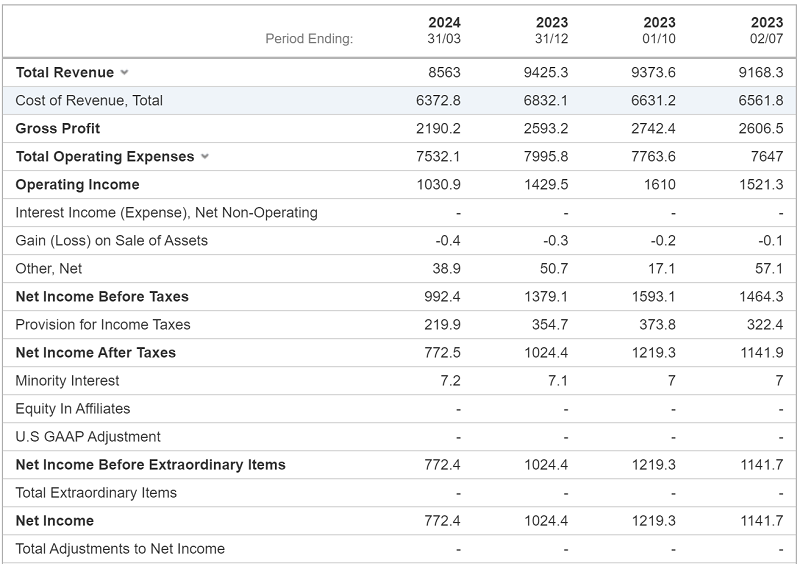
Task: Select Net Income Before Taxes label
Action: coord(102,297)
